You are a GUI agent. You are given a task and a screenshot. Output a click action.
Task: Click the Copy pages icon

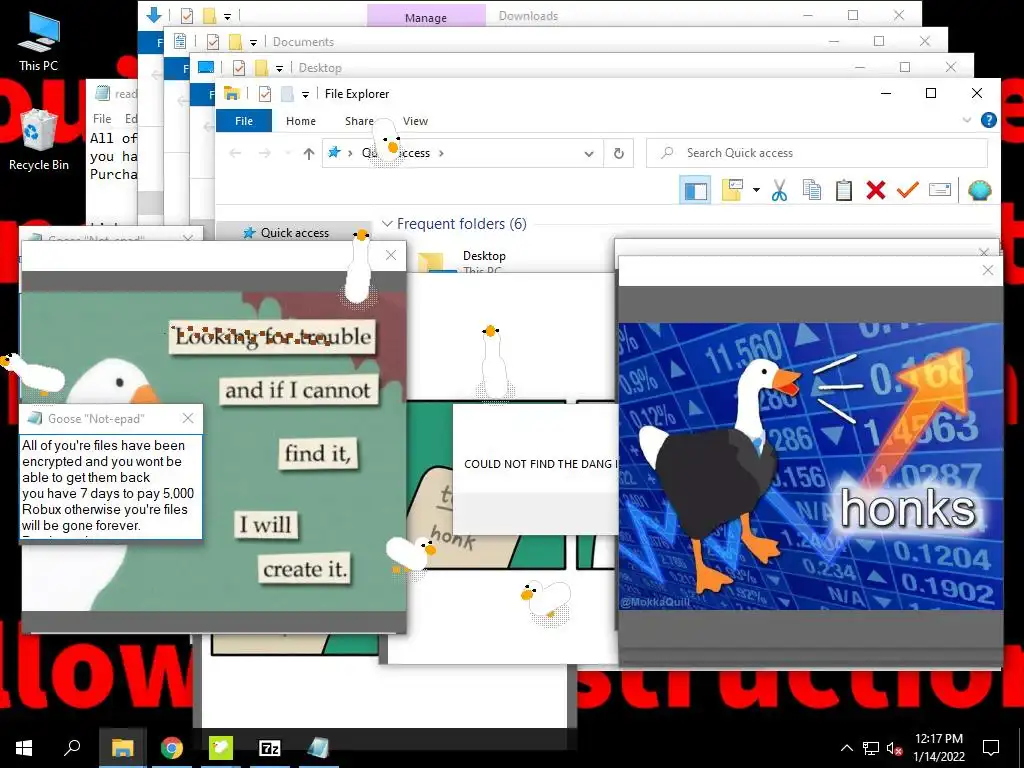(x=812, y=190)
